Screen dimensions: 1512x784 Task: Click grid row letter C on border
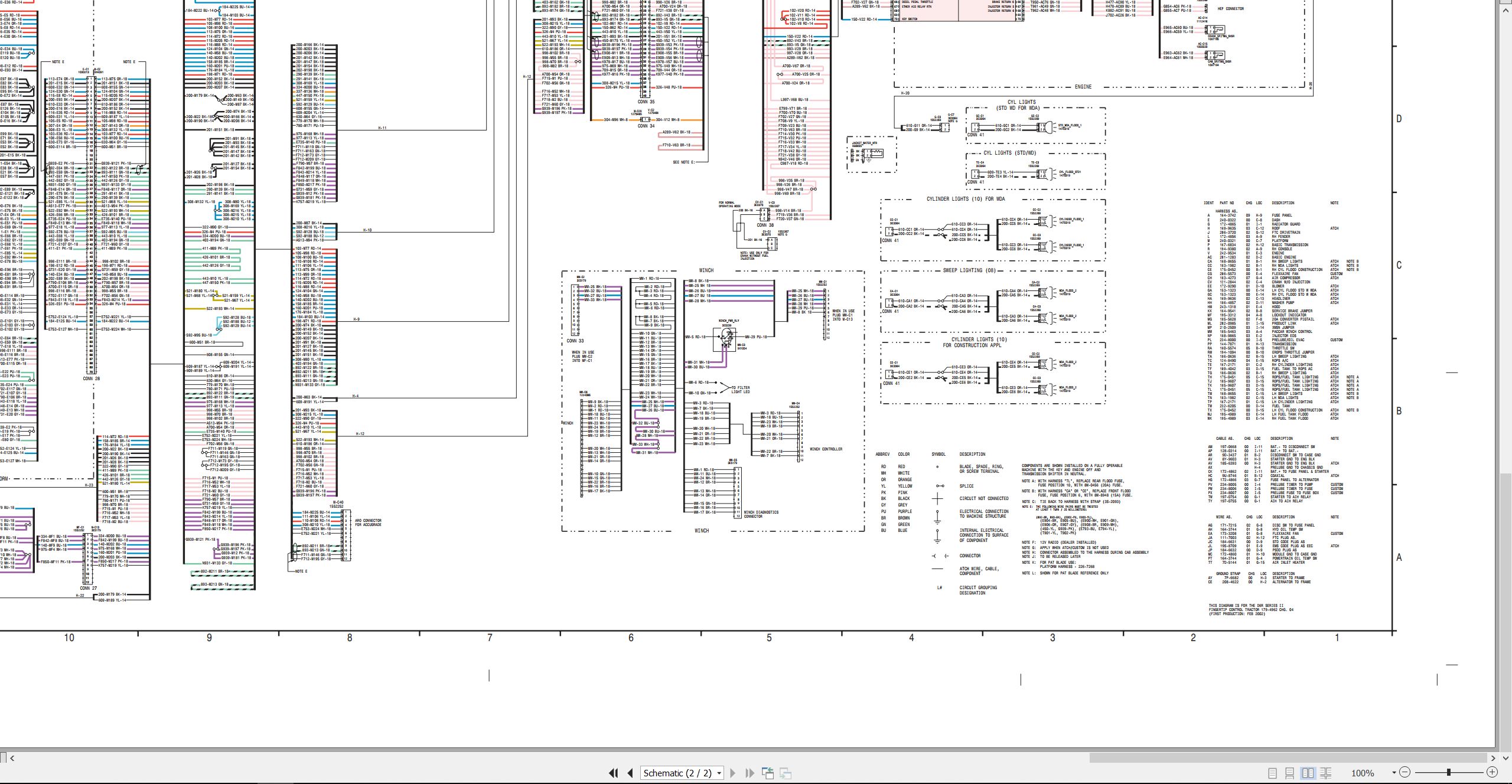click(1399, 265)
